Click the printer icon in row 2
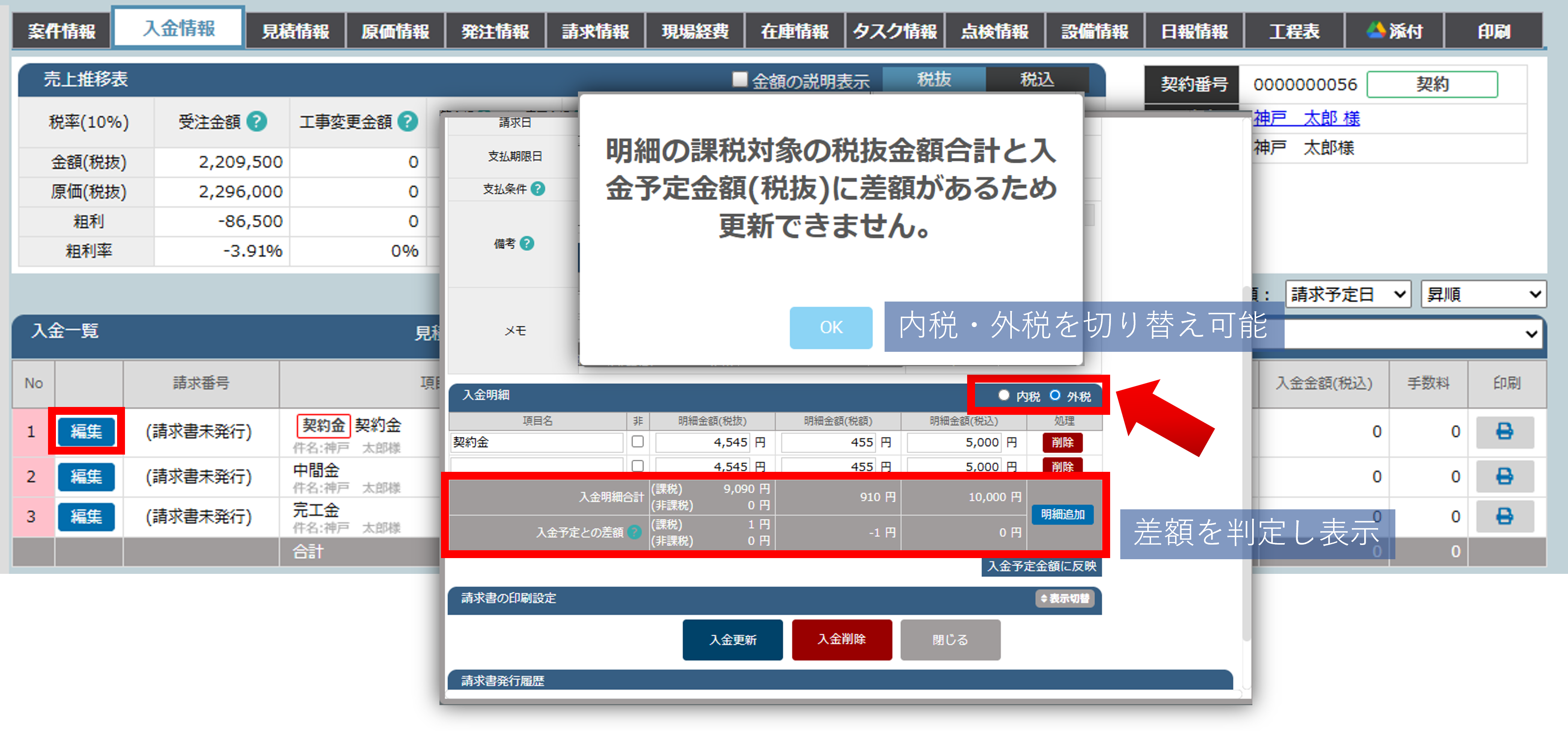The height and width of the screenshot is (731, 1568). [x=1504, y=476]
